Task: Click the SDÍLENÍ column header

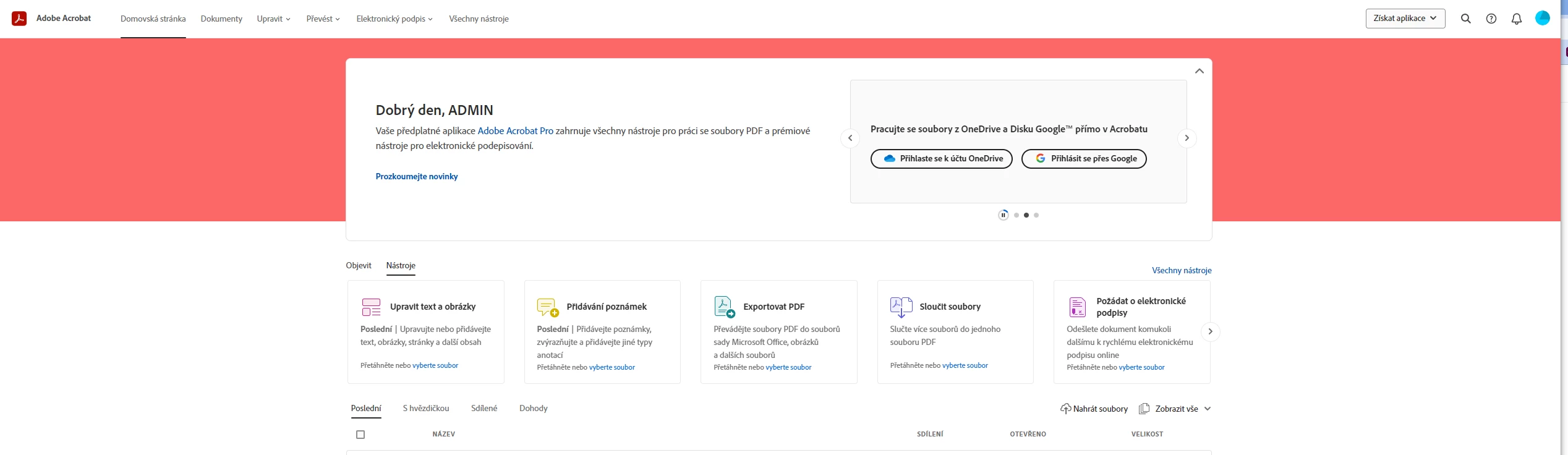Action: (930, 435)
